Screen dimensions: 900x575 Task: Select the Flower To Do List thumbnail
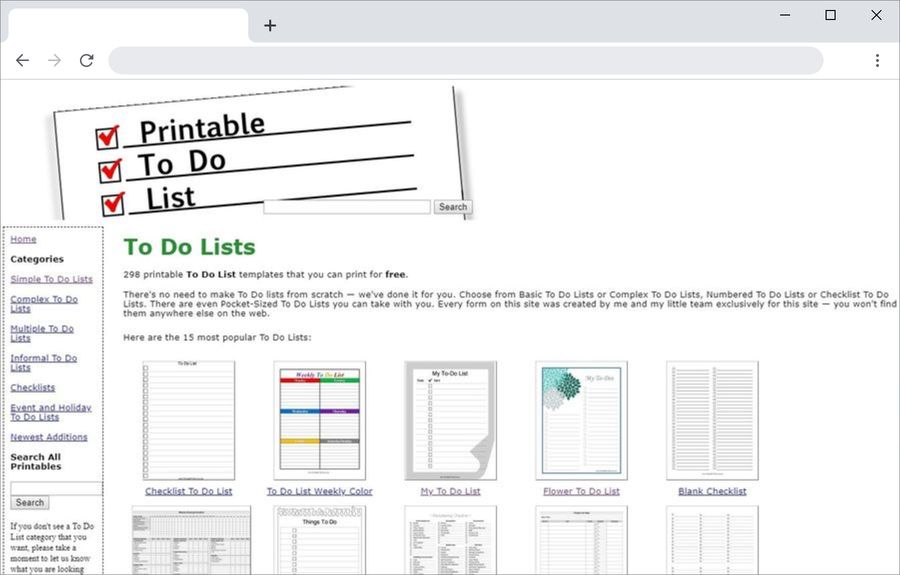click(581, 420)
